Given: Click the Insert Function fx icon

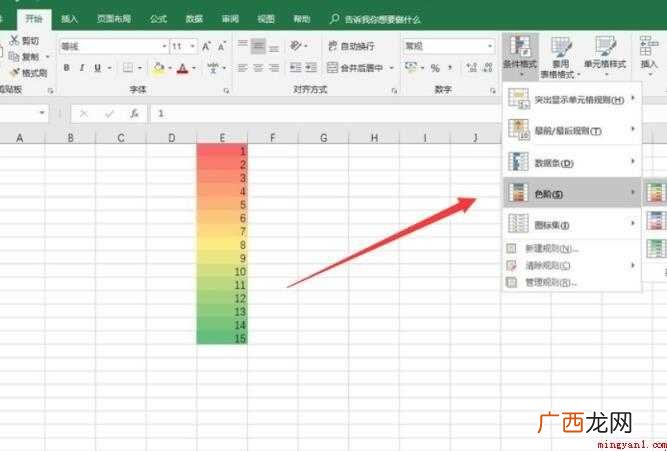Looking at the screenshot, I should tap(134, 113).
